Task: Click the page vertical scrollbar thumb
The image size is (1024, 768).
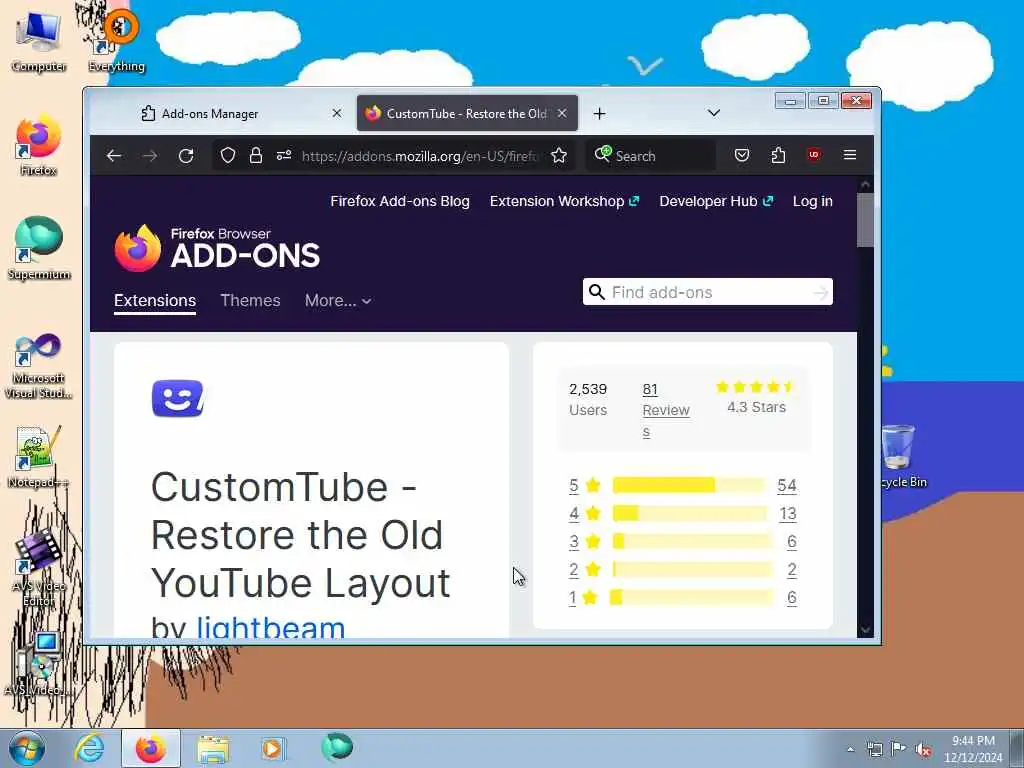Action: 865,219
